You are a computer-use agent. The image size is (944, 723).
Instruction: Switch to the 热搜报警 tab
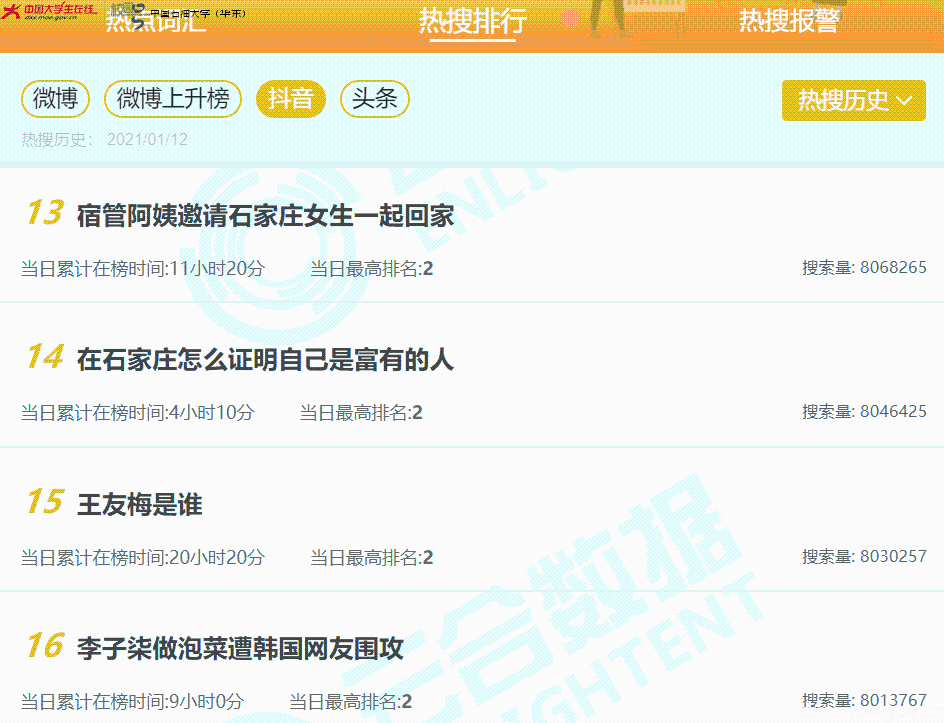[x=788, y=20]
